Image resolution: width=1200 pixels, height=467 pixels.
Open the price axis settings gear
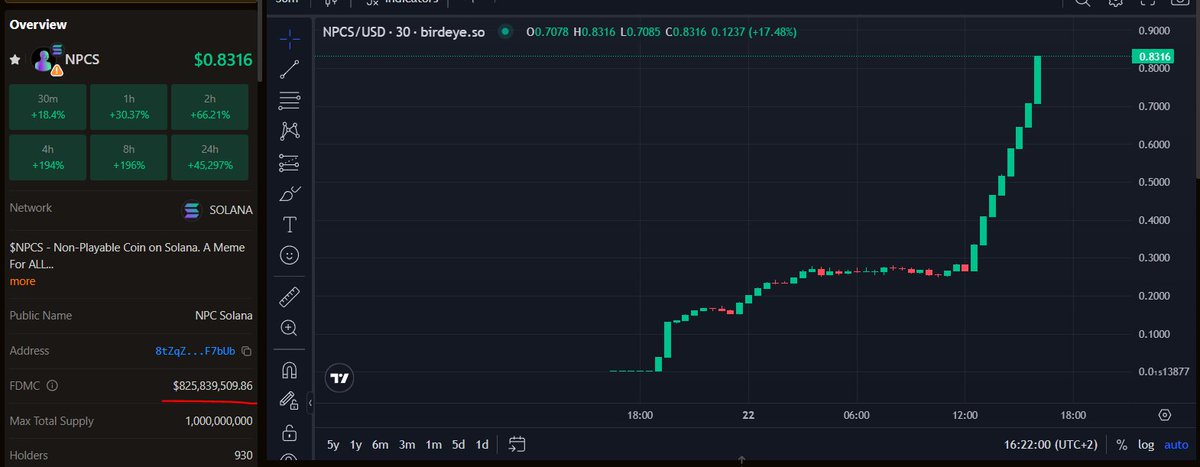pyautogui.click(x=1164, y=414)
